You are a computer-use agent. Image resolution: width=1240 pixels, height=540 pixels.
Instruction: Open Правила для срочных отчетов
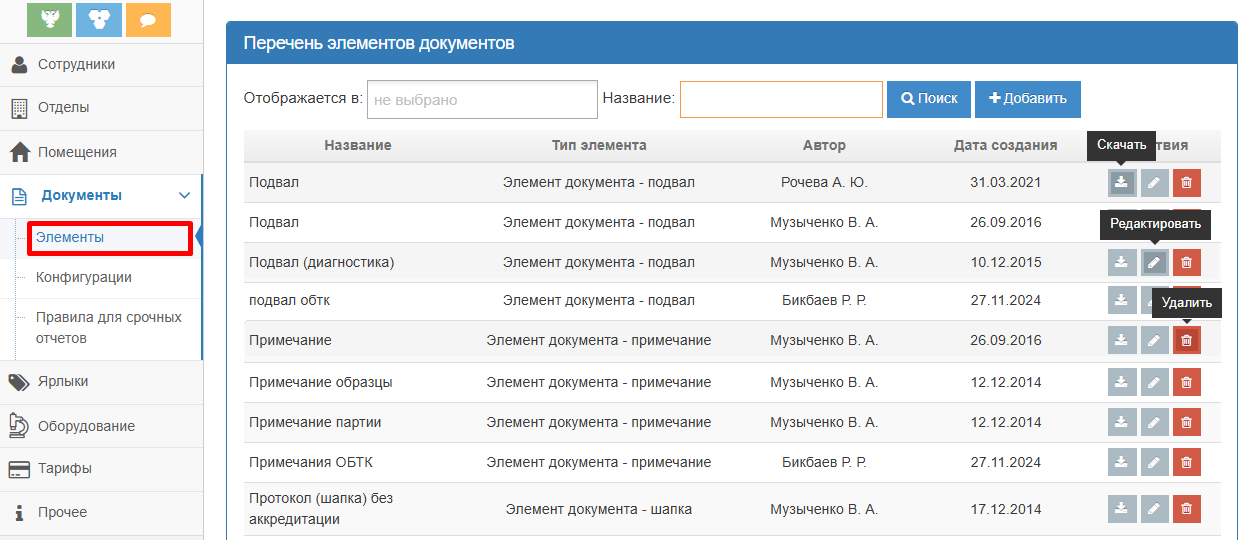click(108, 327)
